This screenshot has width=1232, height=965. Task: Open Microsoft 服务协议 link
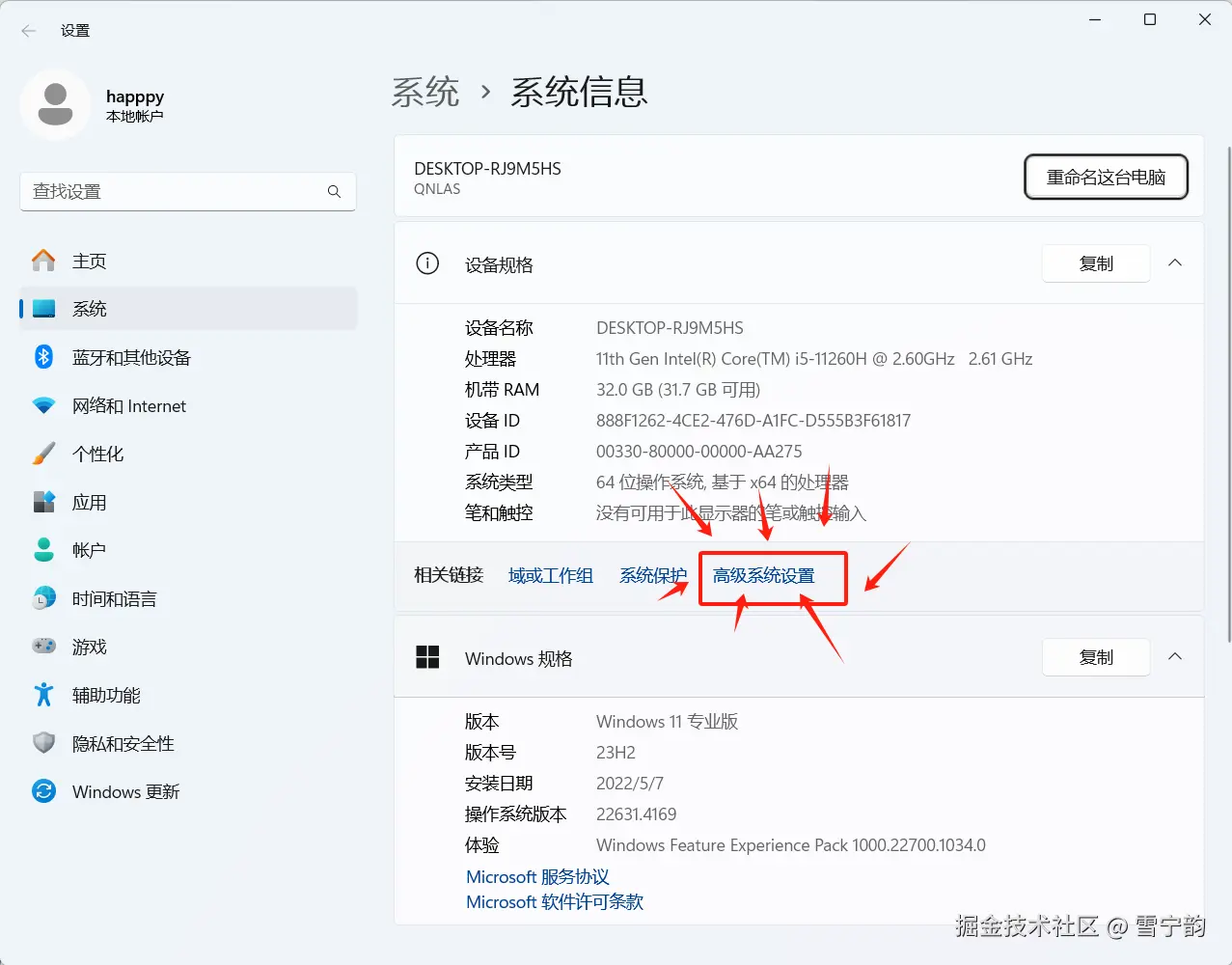[x=537, y=877]
